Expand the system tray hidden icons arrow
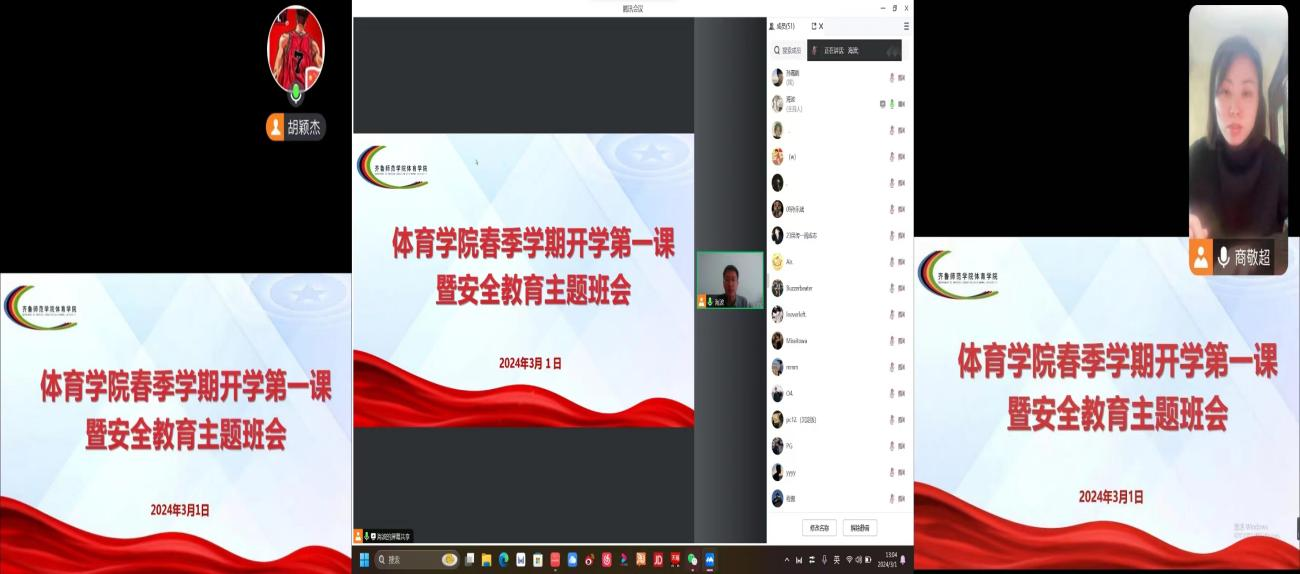1300x574 pixels. coord(786,559)
